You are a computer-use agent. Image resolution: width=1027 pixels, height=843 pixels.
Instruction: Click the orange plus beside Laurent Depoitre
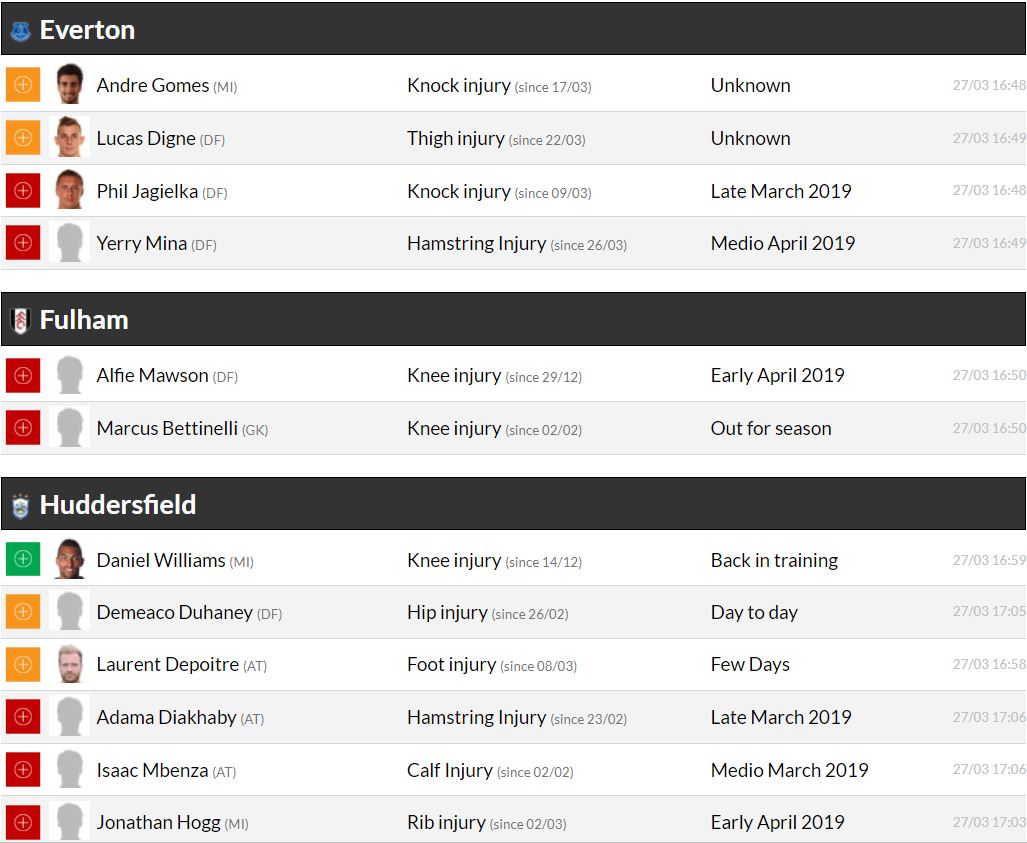(23, 665)
